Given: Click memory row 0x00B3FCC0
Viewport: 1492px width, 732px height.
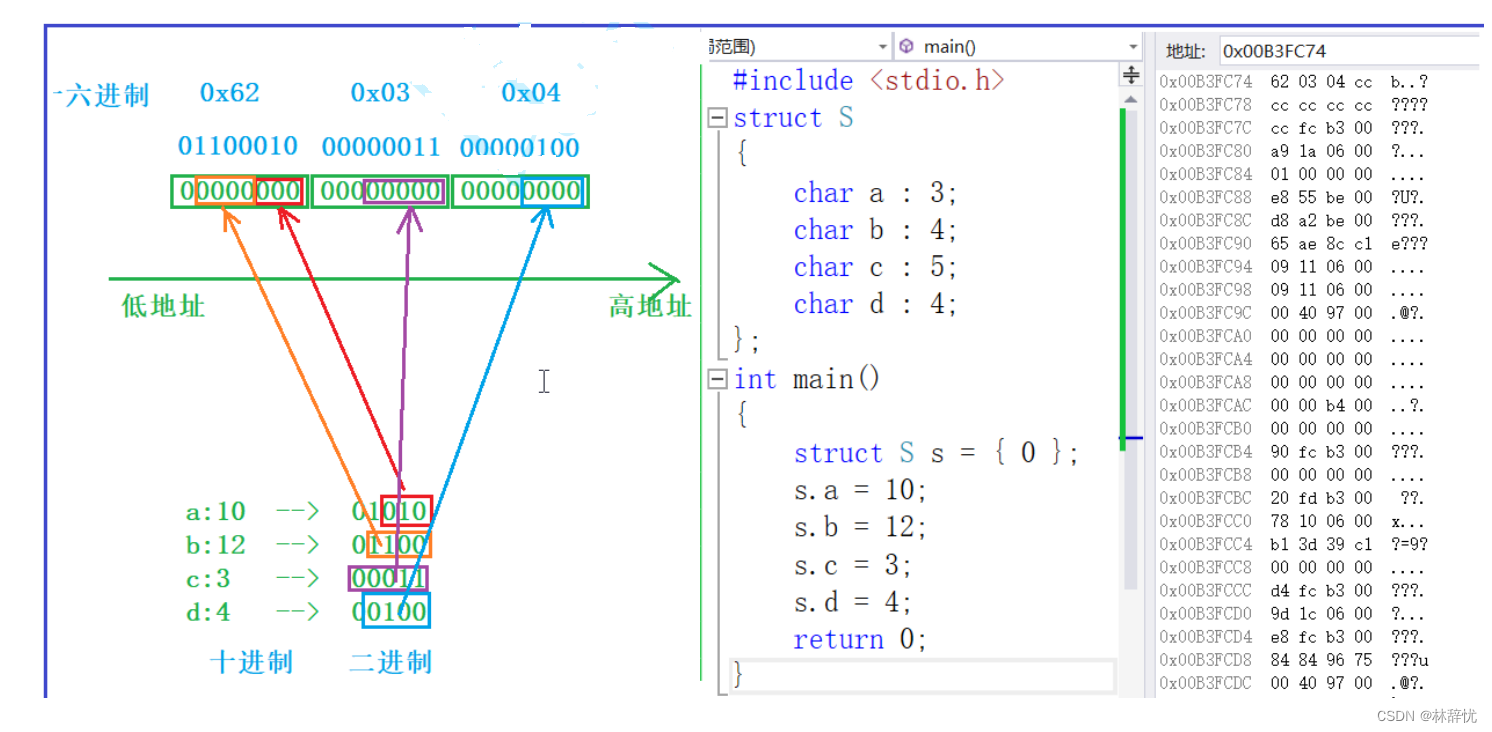Looking at the screenshot, I should (x=1293, y=521).
